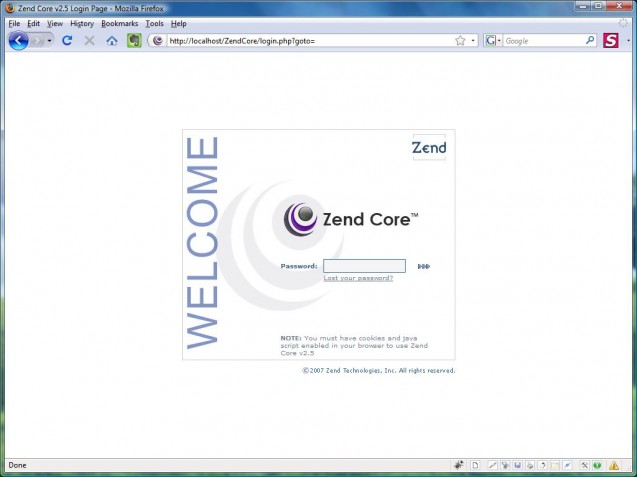The height and width of the screenshot is (477, 637).
Task: Go back with the blue Back arrow
Action: (x=18, y=41)
